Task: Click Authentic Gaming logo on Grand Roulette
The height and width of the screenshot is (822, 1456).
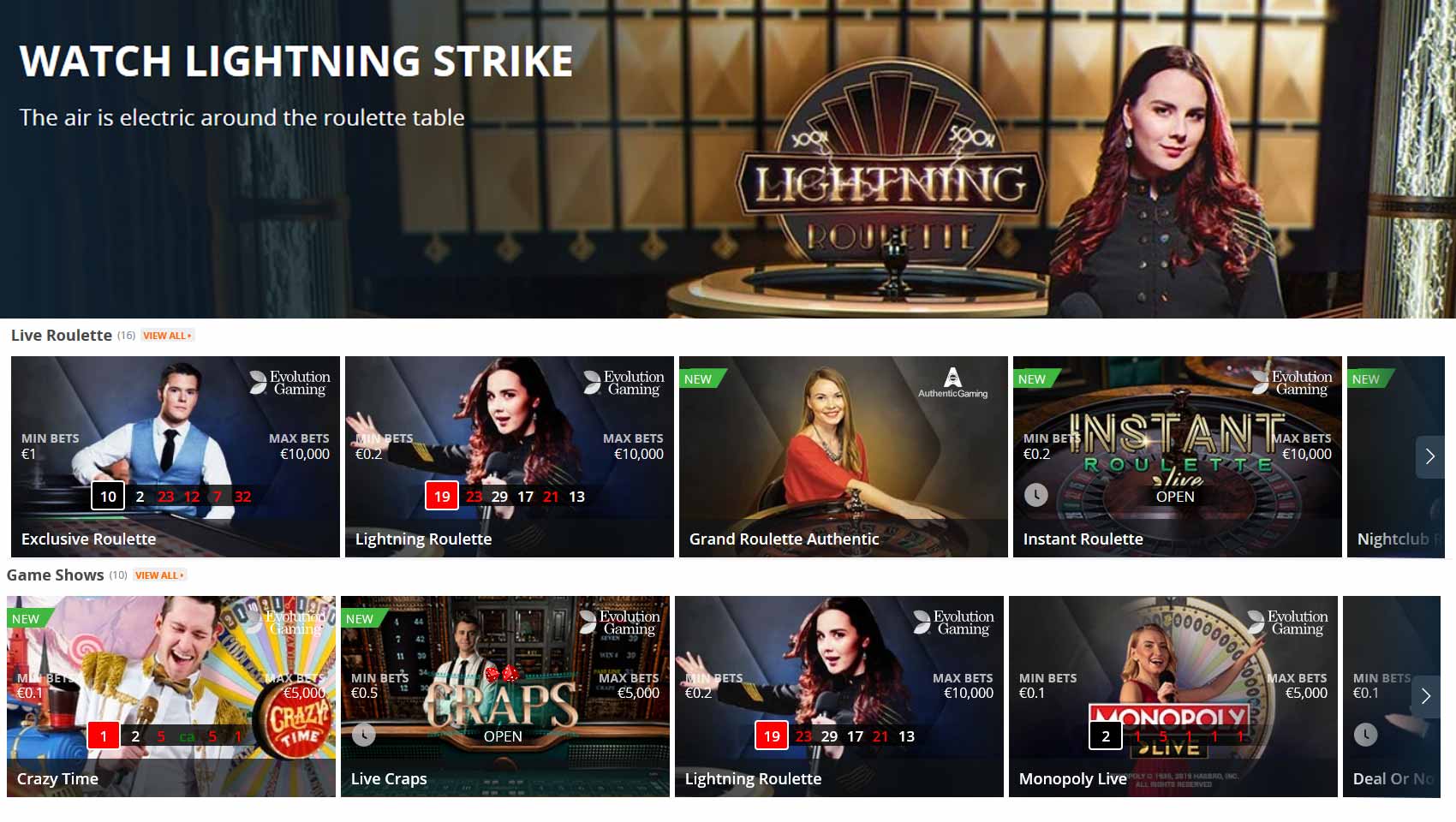Action: pyautogui.click(x=952, y=383)
